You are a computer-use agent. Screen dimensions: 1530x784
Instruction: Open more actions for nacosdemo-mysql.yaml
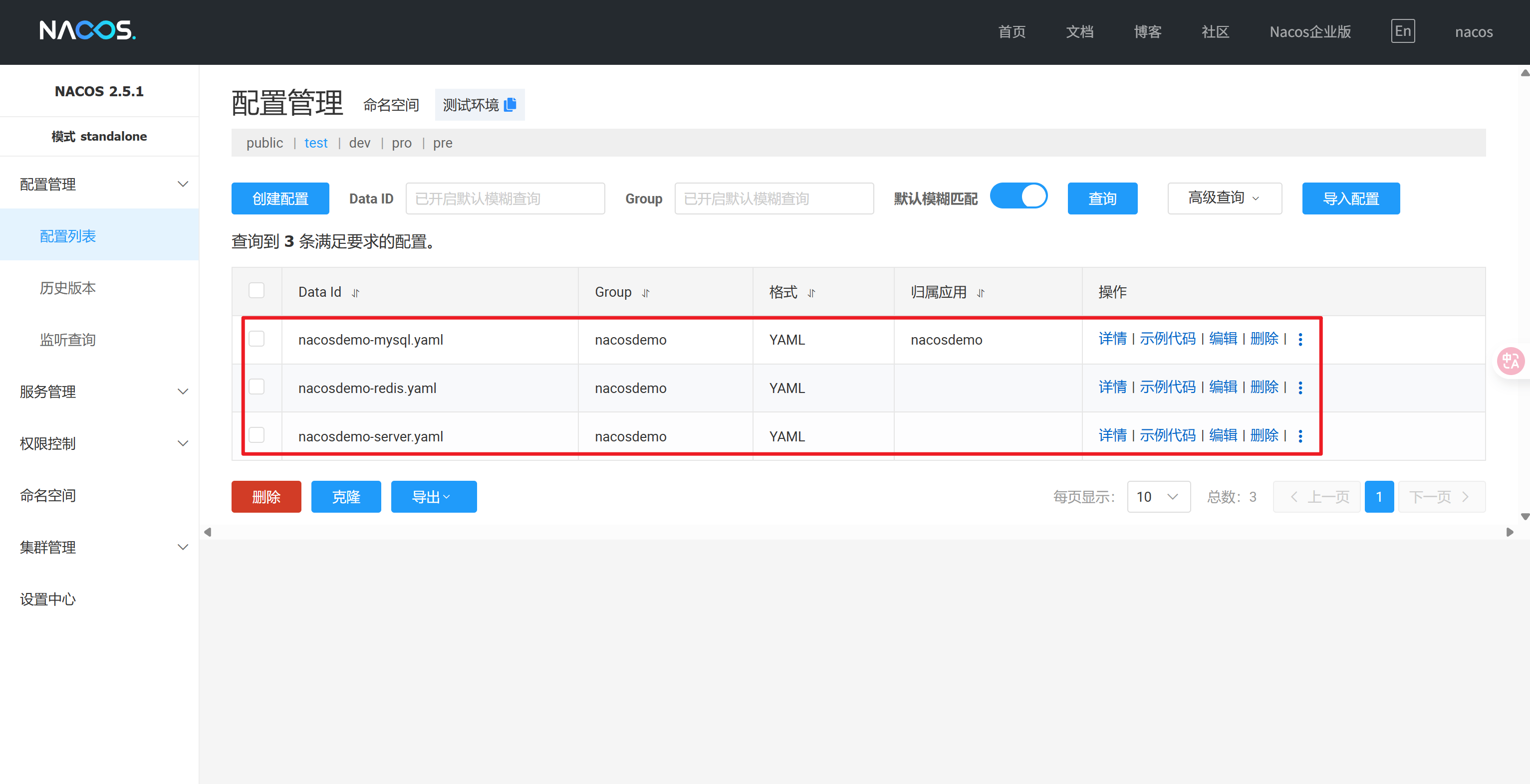tap(1300, 339)
